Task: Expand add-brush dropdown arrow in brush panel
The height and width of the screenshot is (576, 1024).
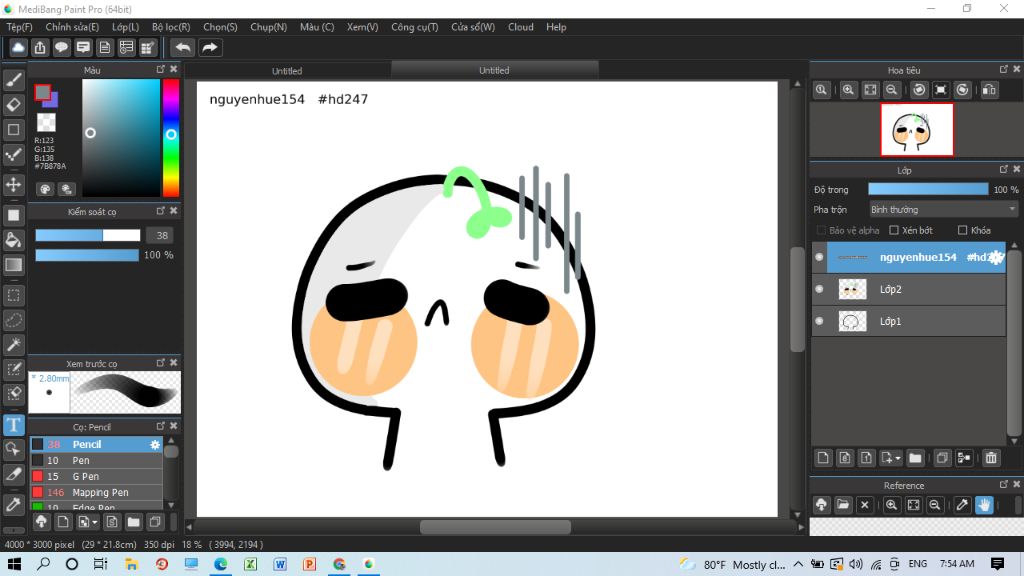Action: click(95, 522)
